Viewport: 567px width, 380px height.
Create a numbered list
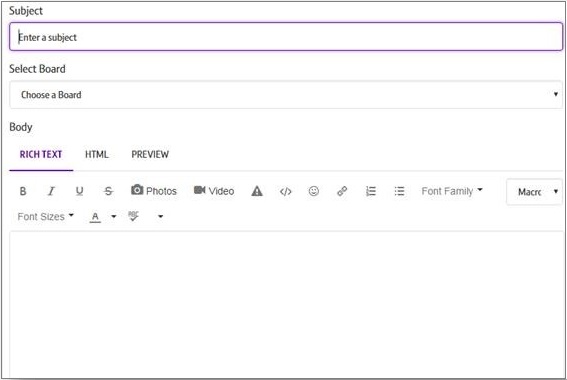tap(371, 191)
